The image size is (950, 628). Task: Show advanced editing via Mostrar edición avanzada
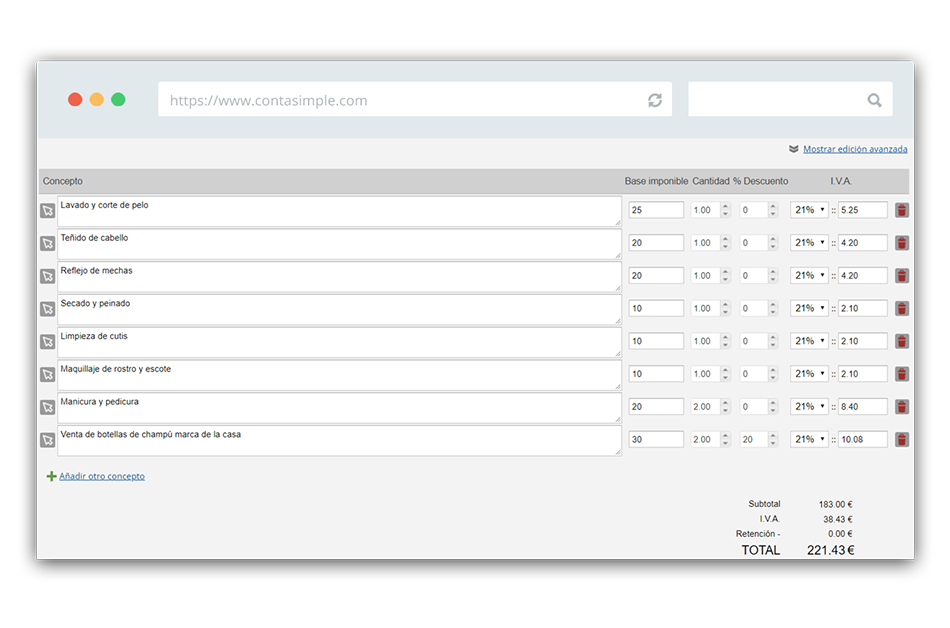tap(855, 149)
